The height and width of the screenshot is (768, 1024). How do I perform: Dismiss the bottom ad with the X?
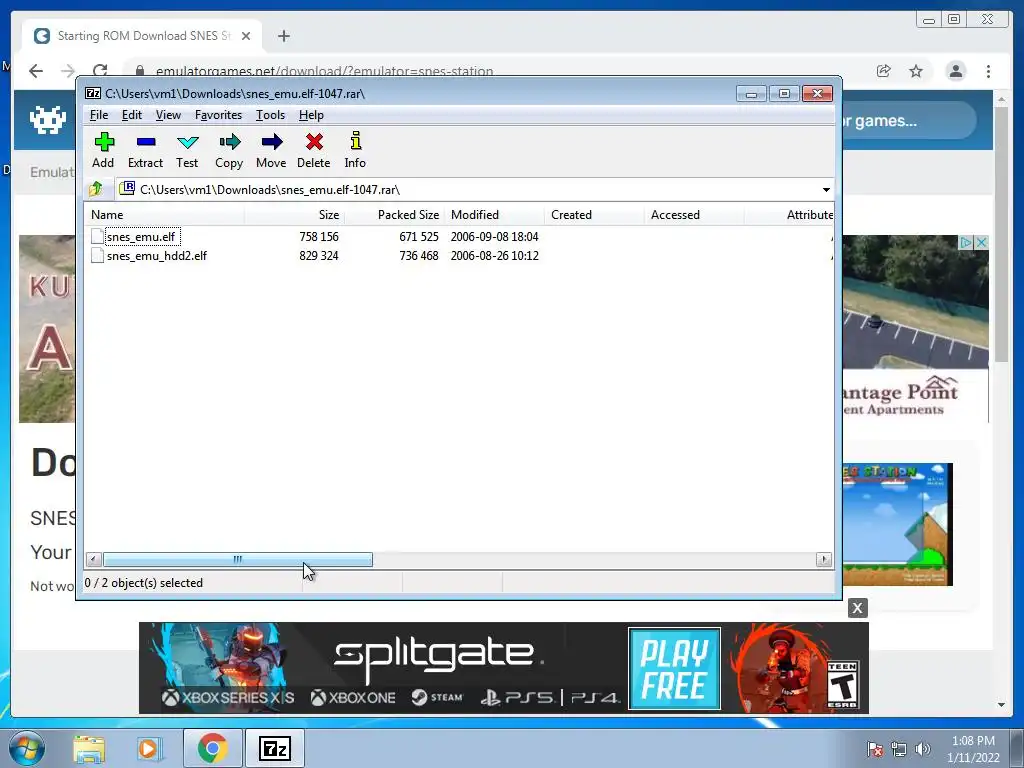point(857,608)
